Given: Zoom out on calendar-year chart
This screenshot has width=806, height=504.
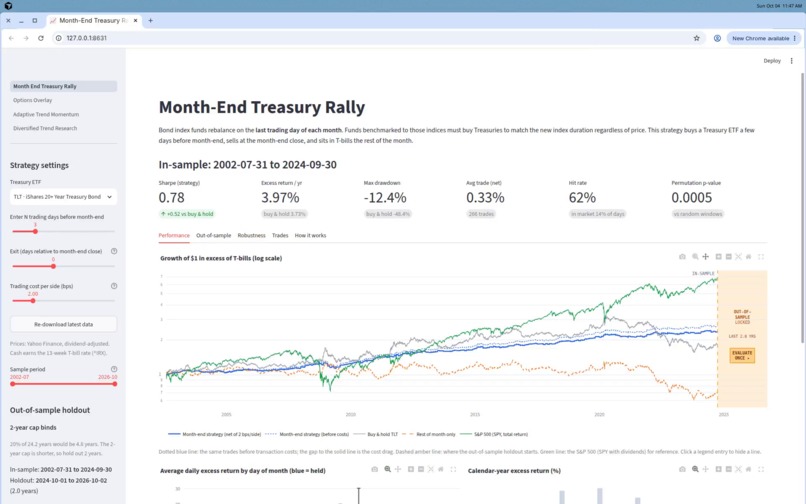Looking at the screenshot, I should [x=728, y=469].
